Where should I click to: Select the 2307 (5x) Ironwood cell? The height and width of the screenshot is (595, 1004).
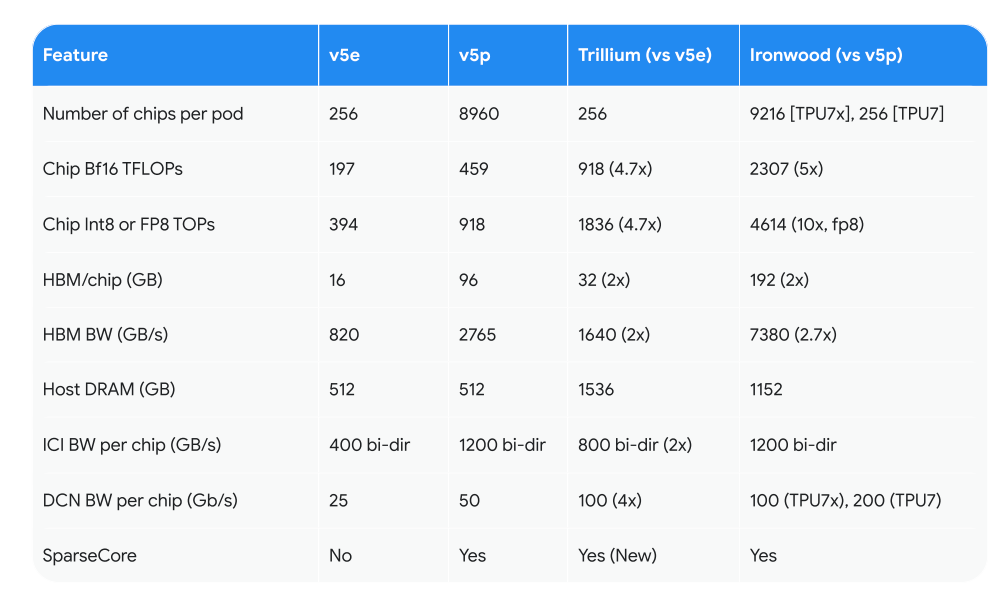(x=786, y=169)
